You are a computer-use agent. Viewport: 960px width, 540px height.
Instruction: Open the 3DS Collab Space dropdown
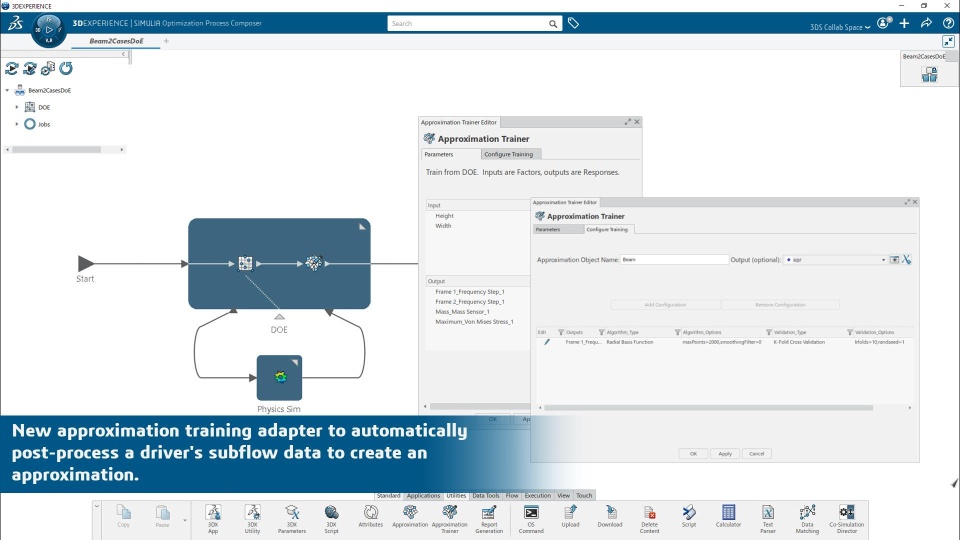click(x=840, y=27)
